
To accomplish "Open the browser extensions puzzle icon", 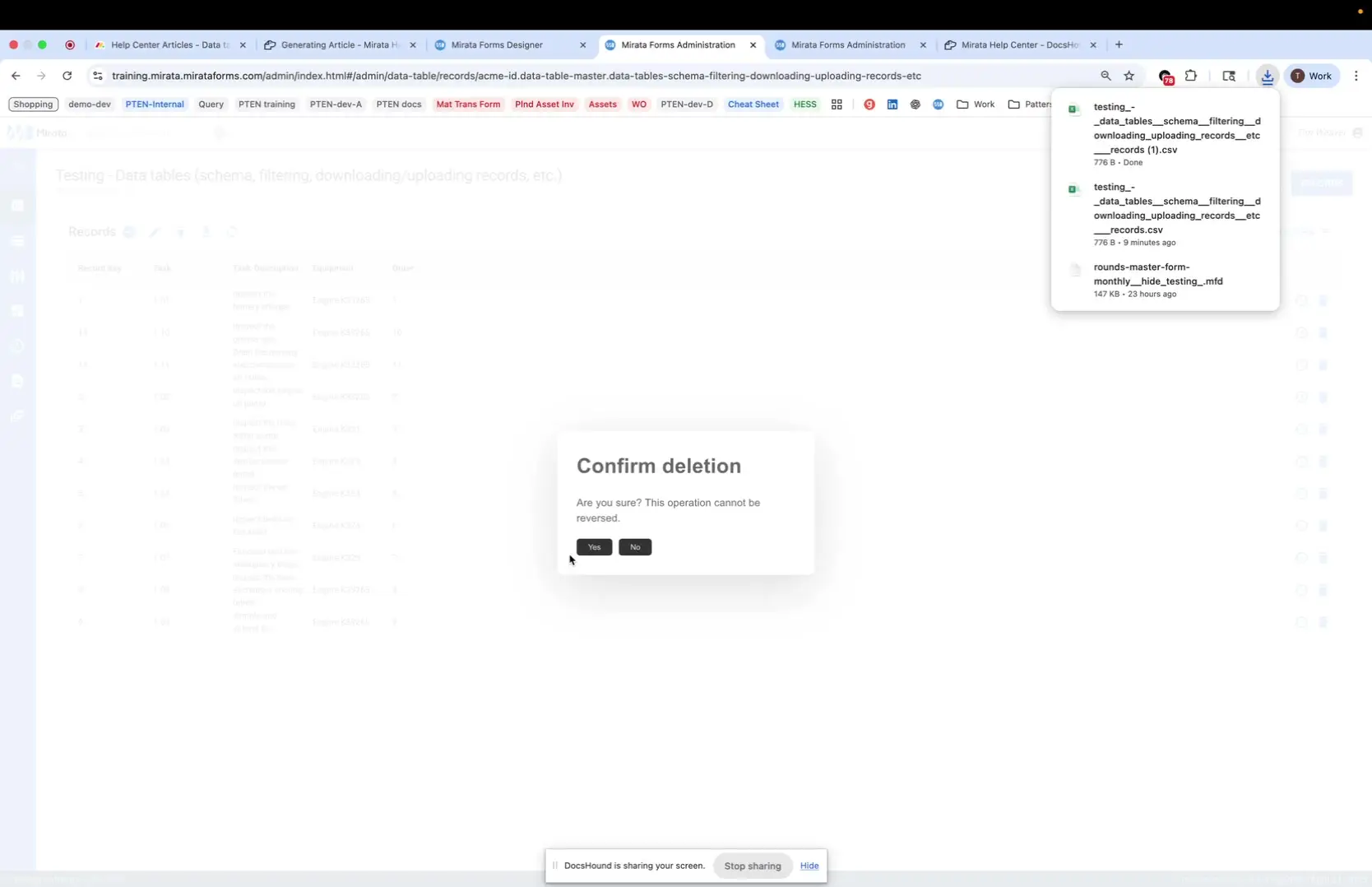I will [1191, 76].
